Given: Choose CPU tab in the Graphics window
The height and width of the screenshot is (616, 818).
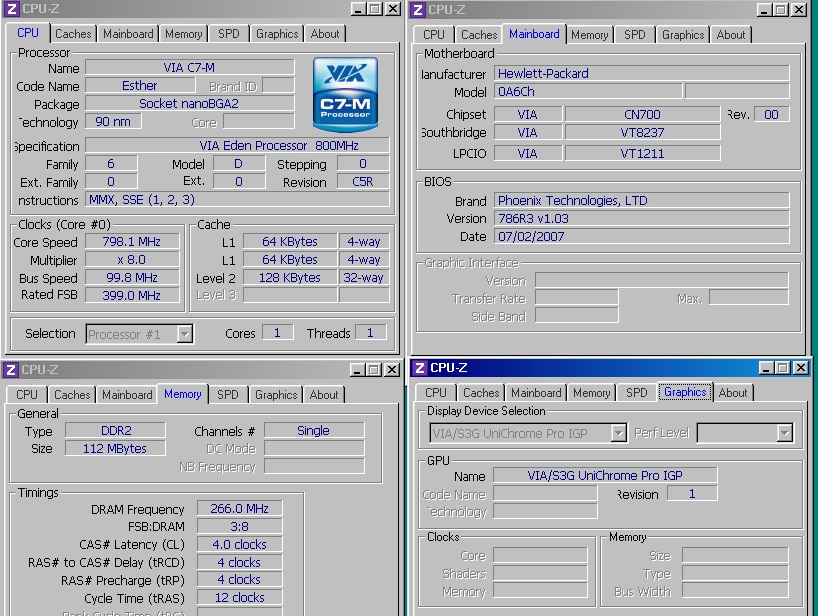Looking at the screenshot, I should (436, 393).
